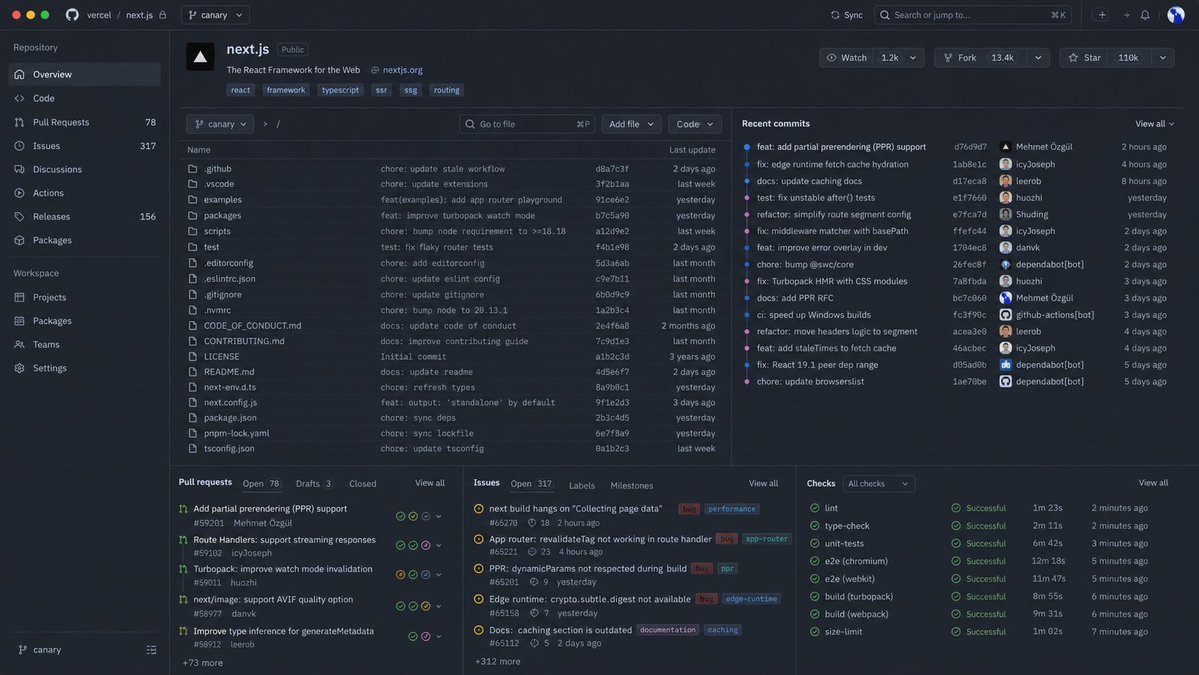Screen dimensions: 1199x675
Task: Click the Issues circle icon in sidebar
Action: pos(19,145)
